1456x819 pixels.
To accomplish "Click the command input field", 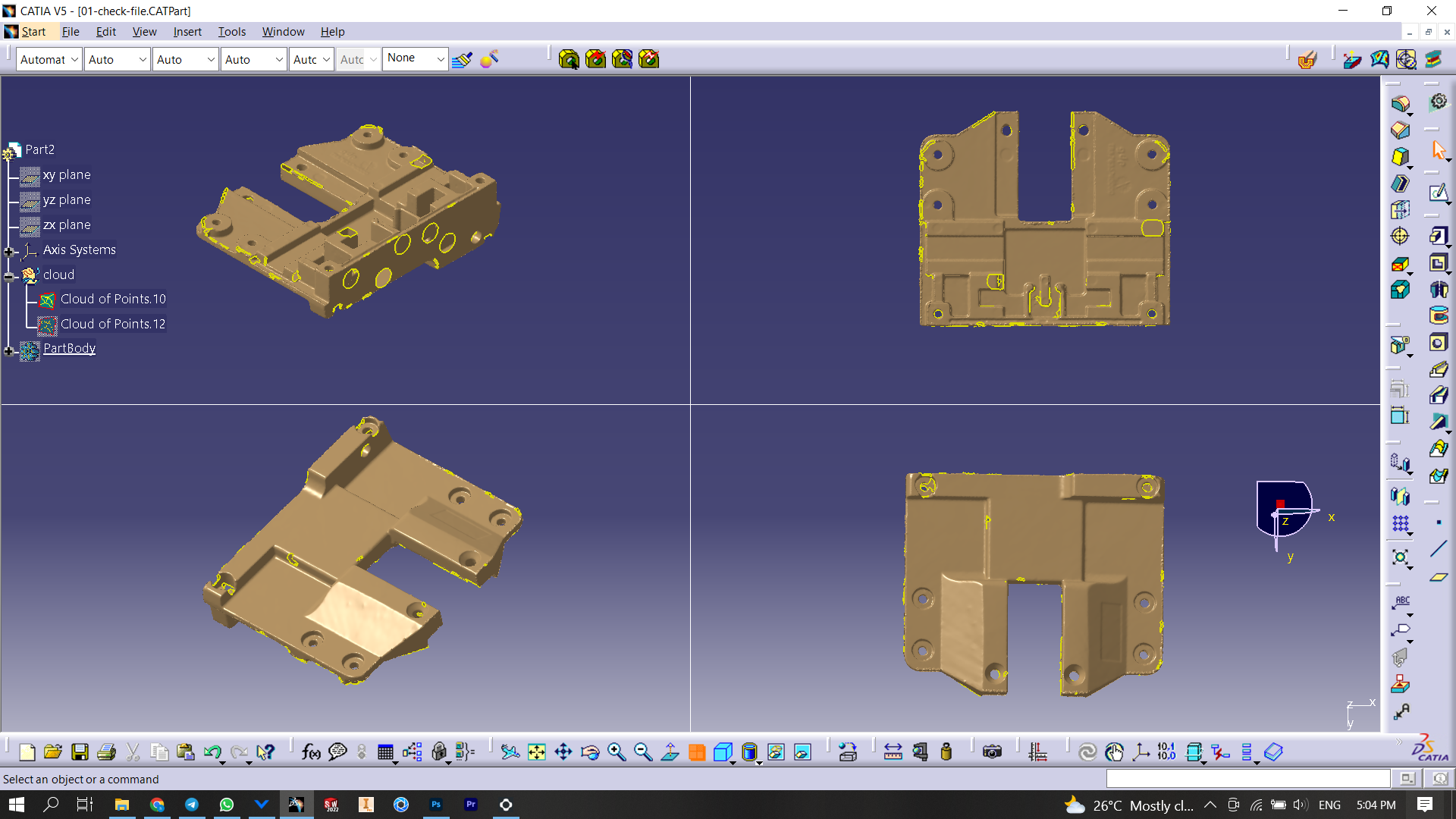I will pyautogui.click(x=1247, y=779).
